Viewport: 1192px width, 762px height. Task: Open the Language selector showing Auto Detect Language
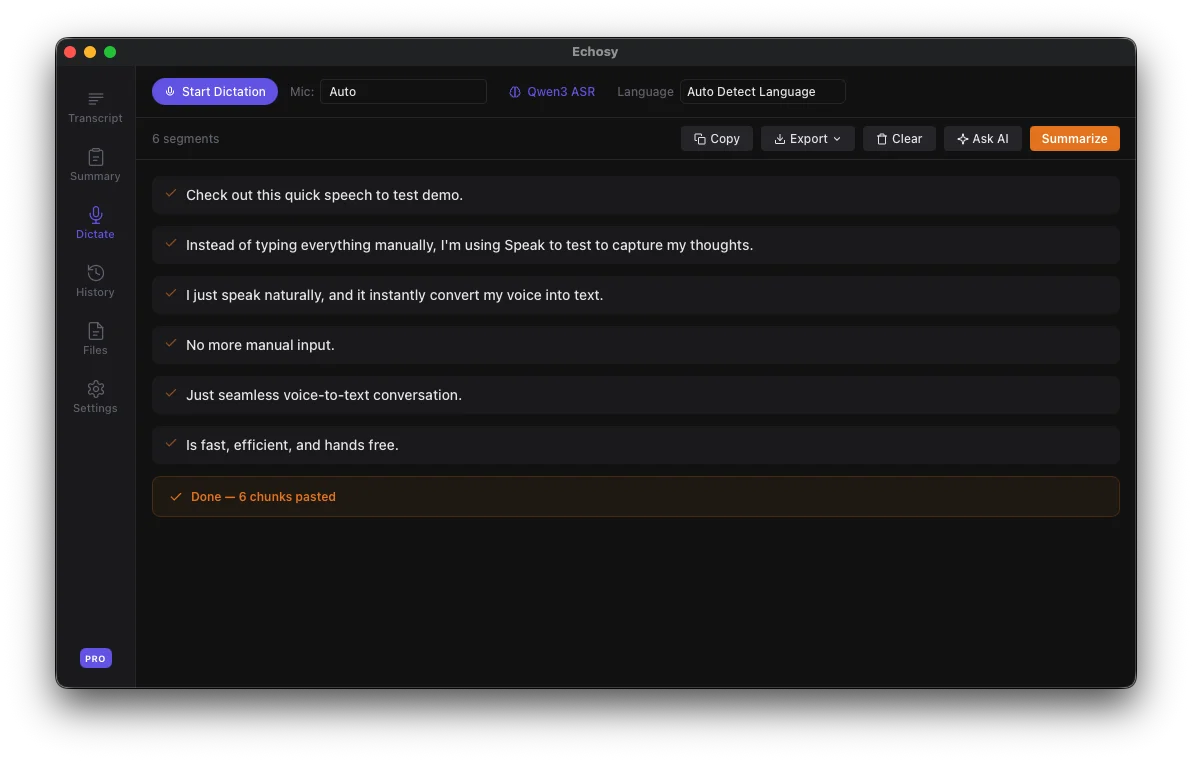pos(762,91)
